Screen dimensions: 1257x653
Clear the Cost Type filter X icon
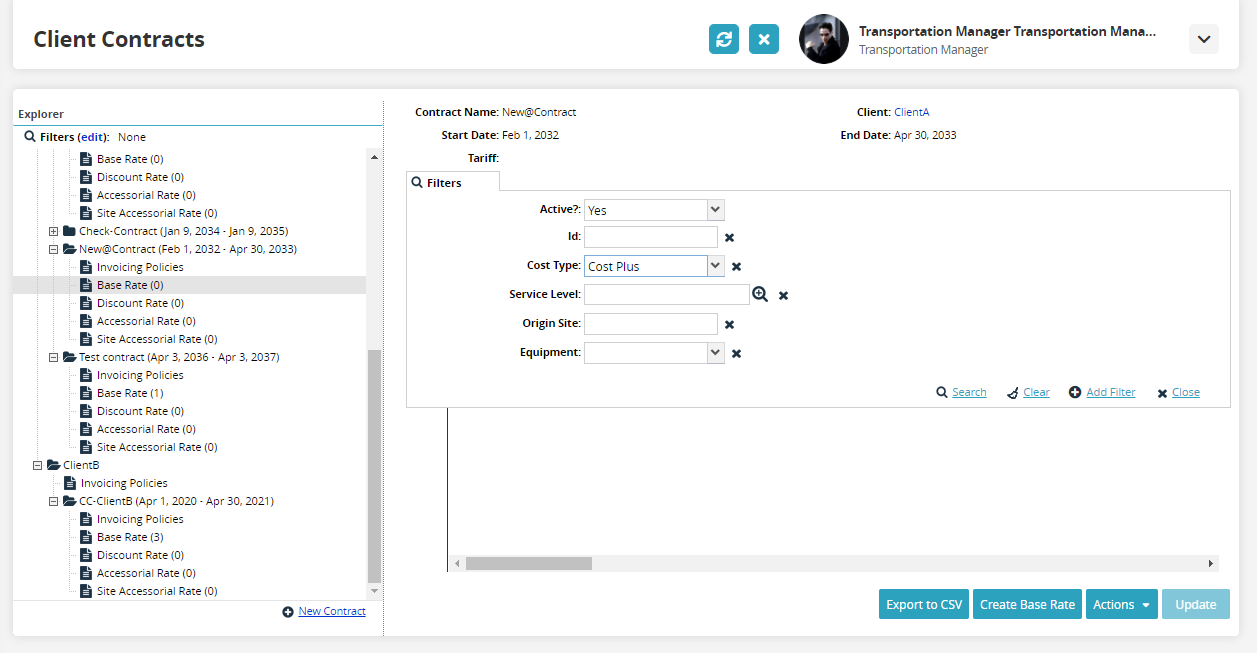click(x=737, y=266)
